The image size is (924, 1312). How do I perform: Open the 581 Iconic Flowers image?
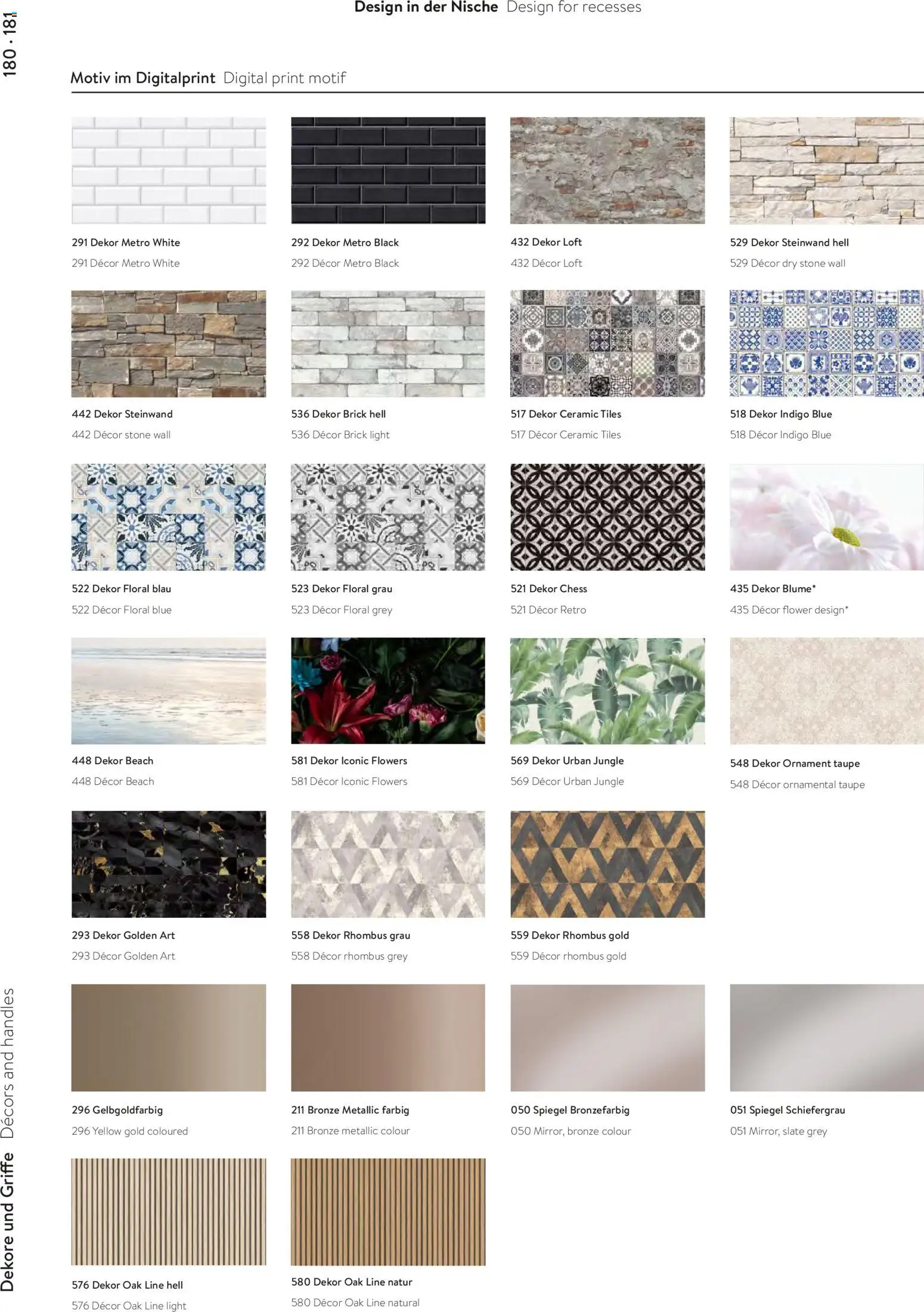pyautogui.click(x=388, y=691)
